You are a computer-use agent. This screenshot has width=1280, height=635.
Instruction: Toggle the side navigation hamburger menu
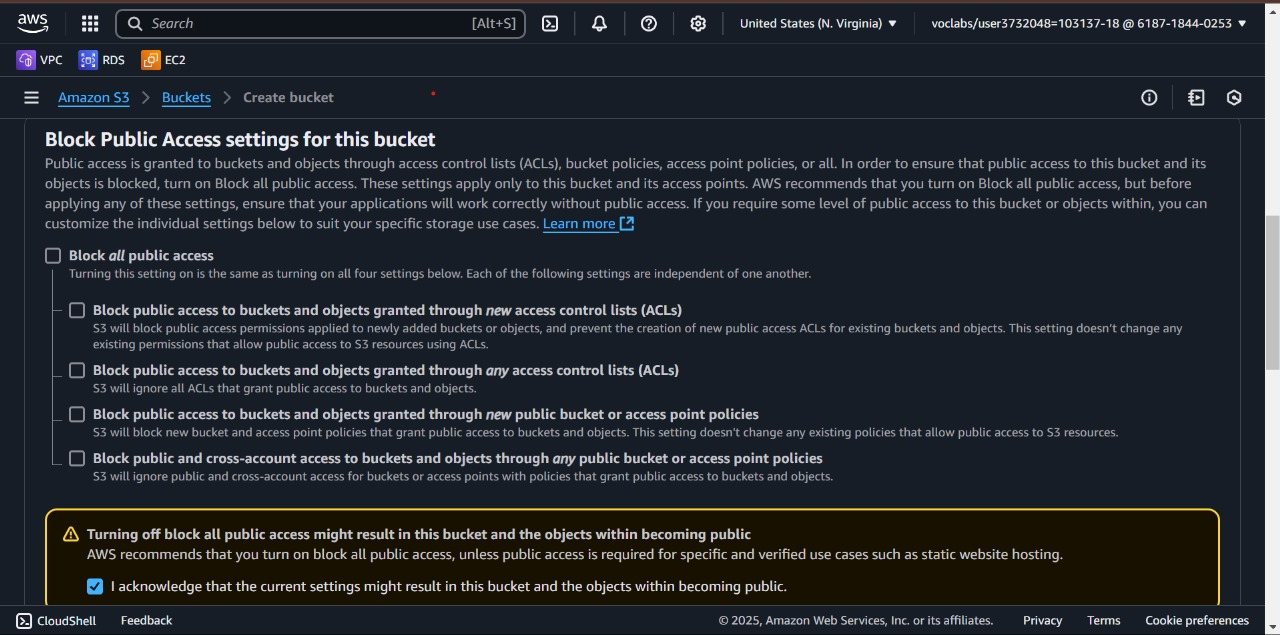point(32,98)
